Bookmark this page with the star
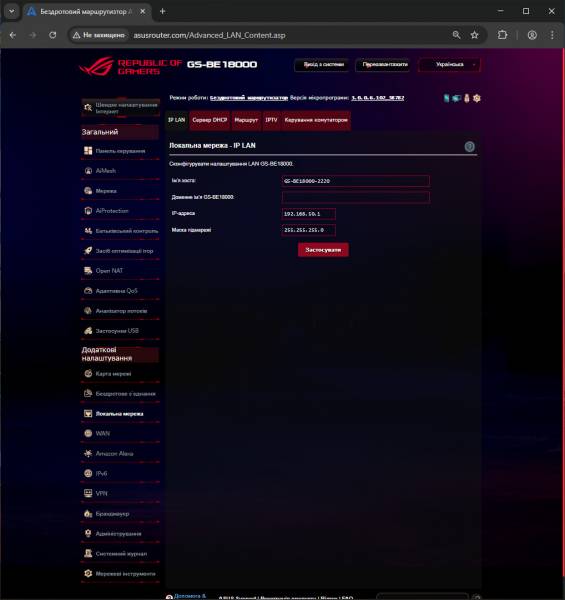 (x=475, y=35)
